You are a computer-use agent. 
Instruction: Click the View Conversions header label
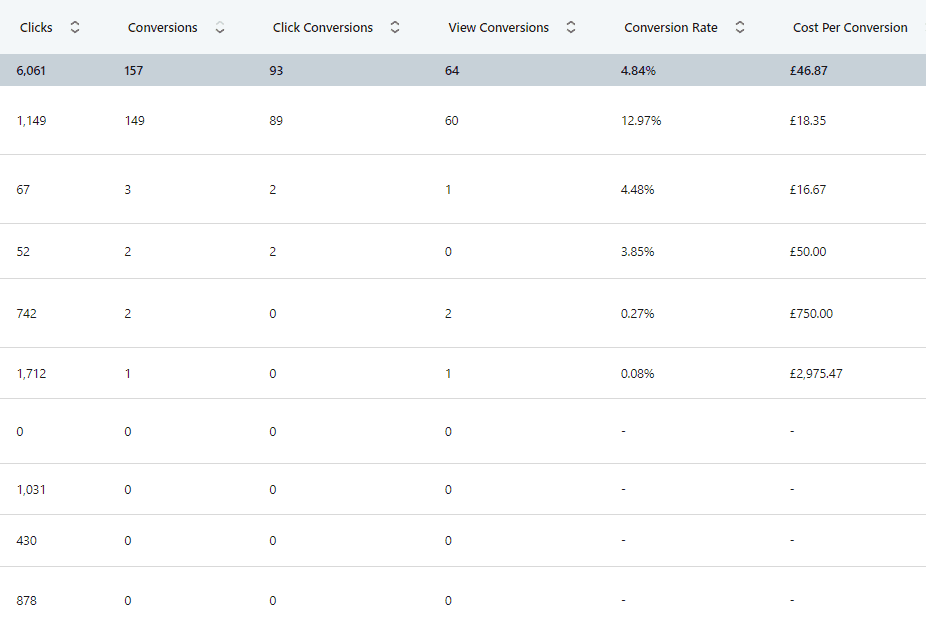pos(498,28)
